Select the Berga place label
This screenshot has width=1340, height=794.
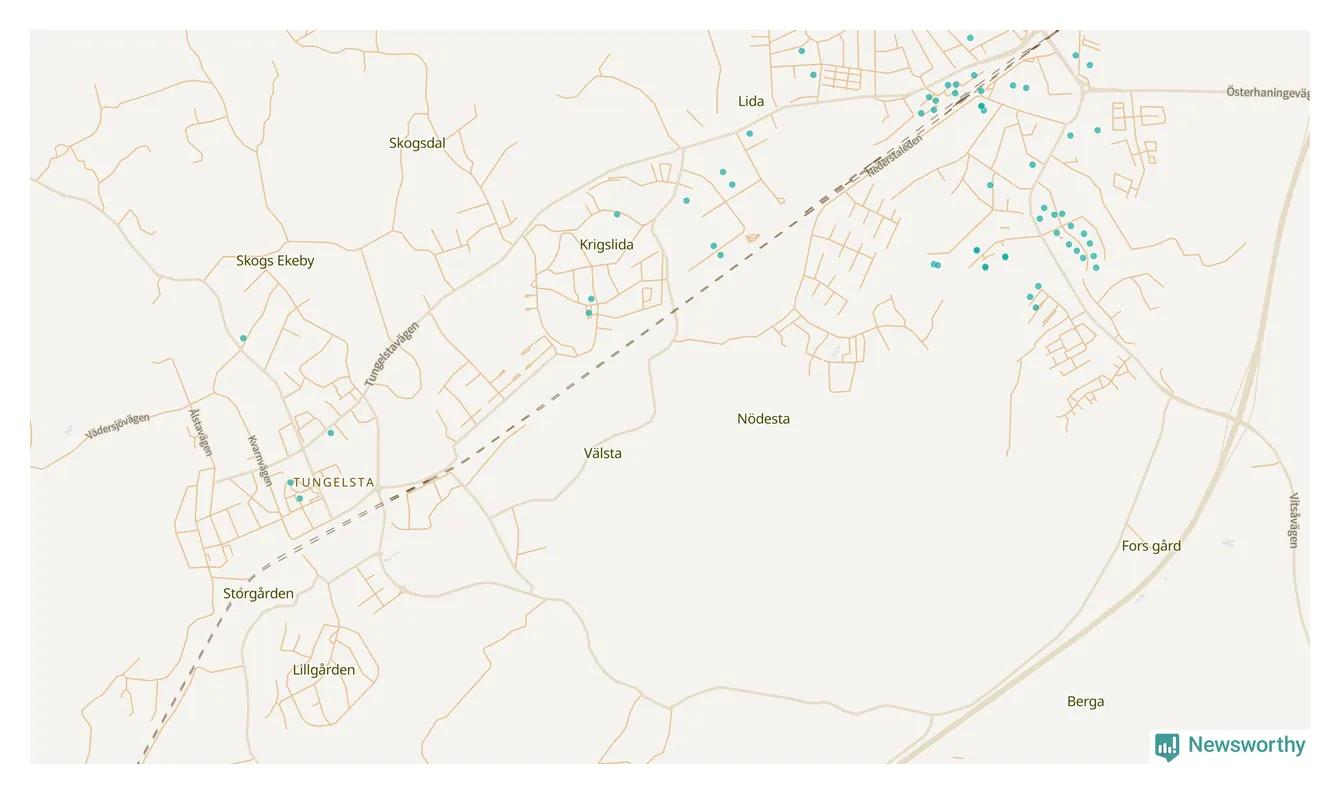(x=1085, y=702)
